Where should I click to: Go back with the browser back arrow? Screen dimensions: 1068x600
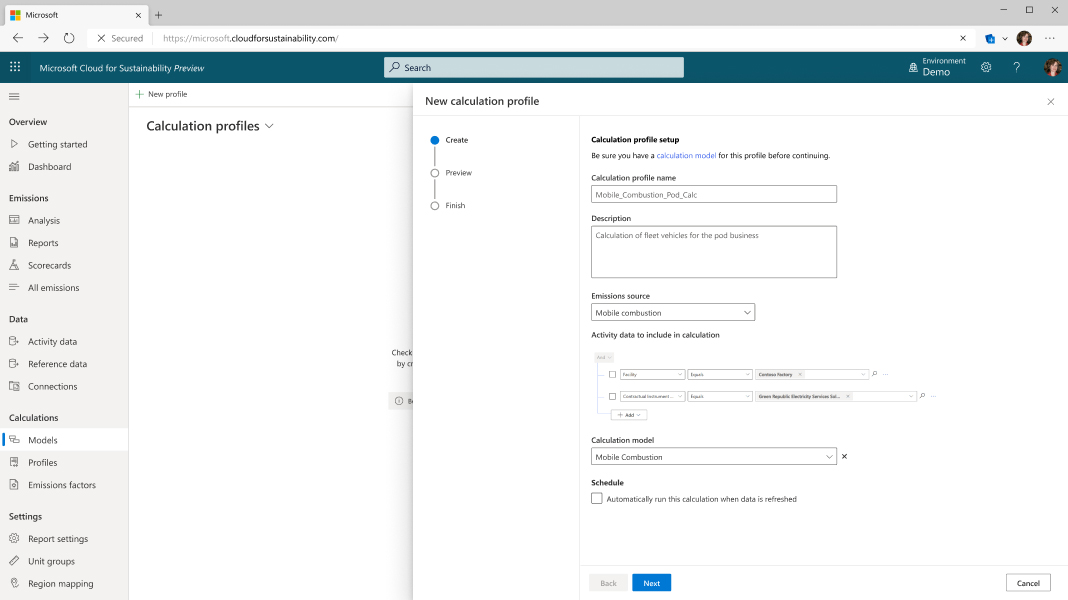pyautogui.click(x=18, y=38)
